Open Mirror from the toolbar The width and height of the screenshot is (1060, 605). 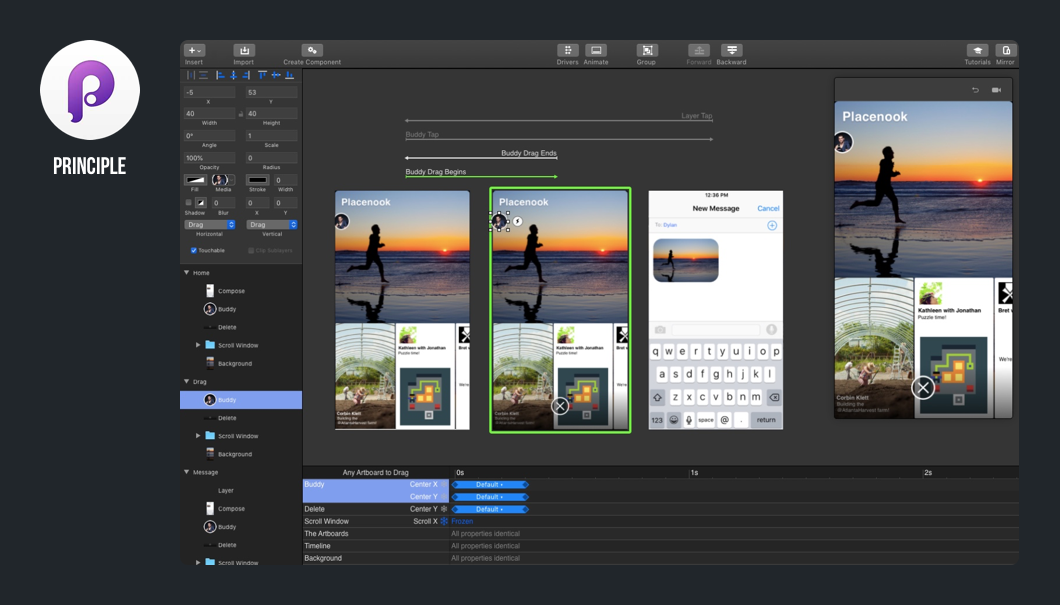pos(1005,51)
